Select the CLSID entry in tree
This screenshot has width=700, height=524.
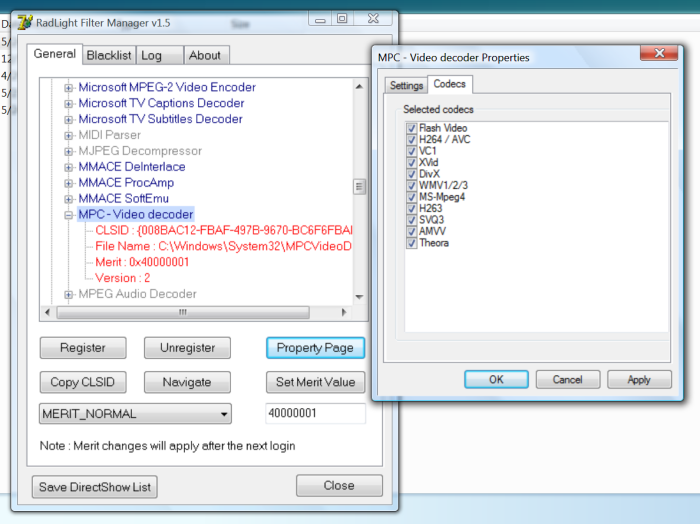[224, 230]
